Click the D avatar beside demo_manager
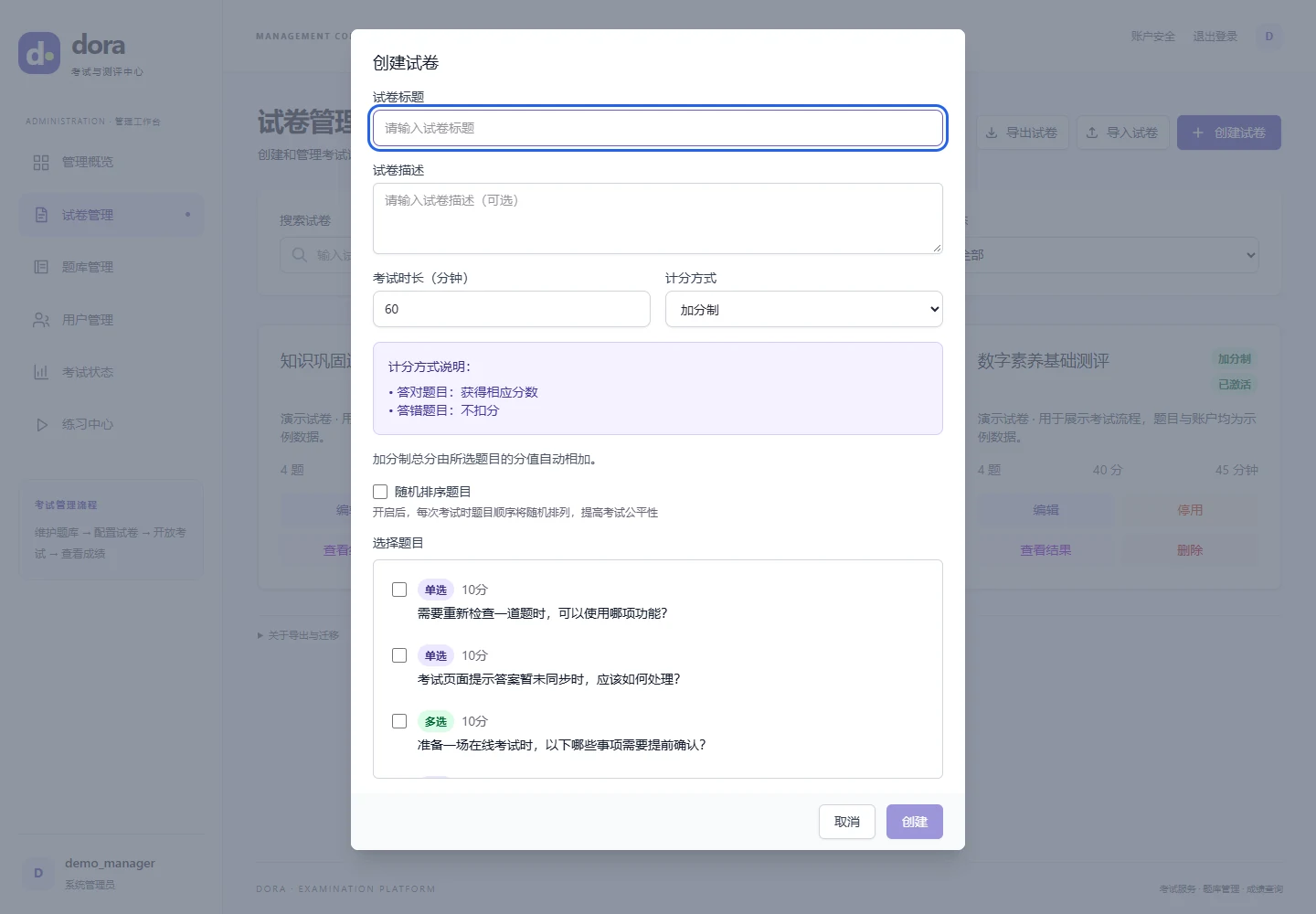 38,873
